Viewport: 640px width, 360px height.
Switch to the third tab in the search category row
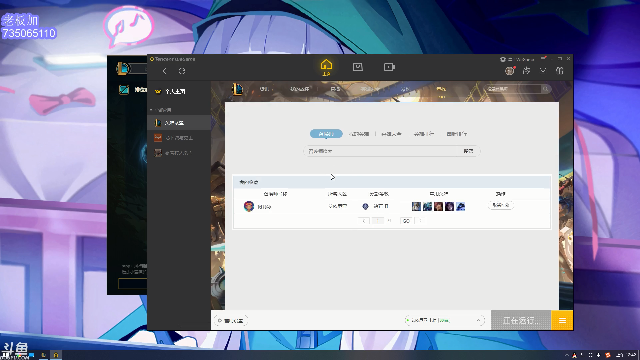pyautogui.click(x=391, y=134)
